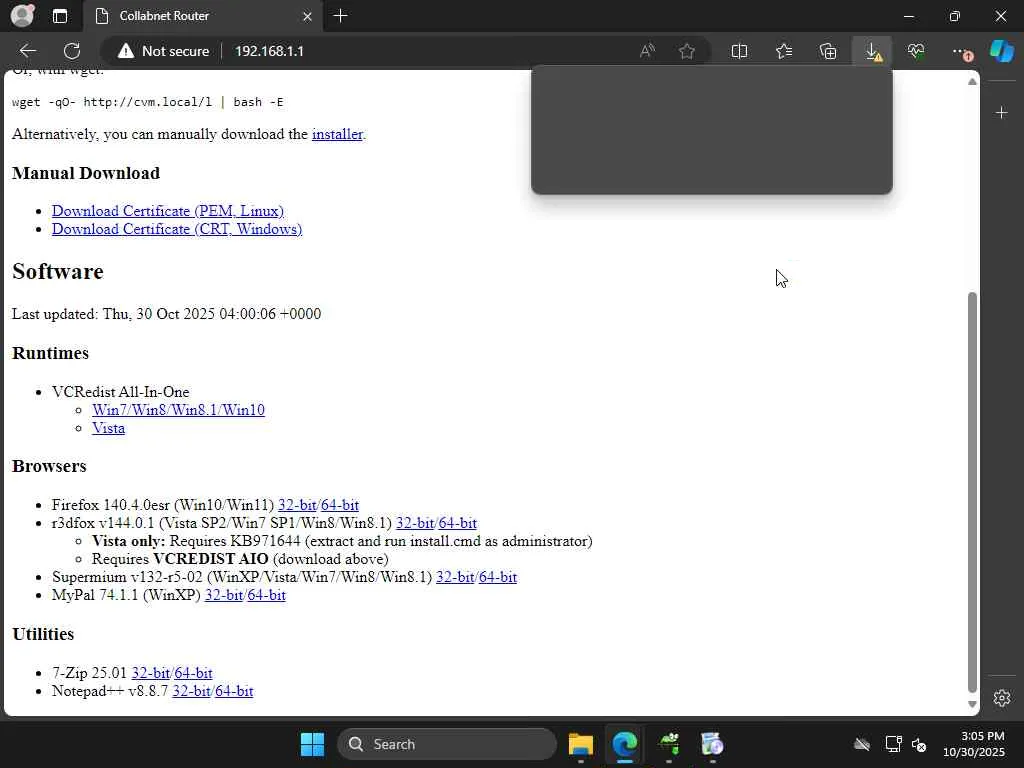This screenshot has width=1024, height=768.
Task: Download Supermium v132-r5-02 32-bit
Action: [455, 577]
